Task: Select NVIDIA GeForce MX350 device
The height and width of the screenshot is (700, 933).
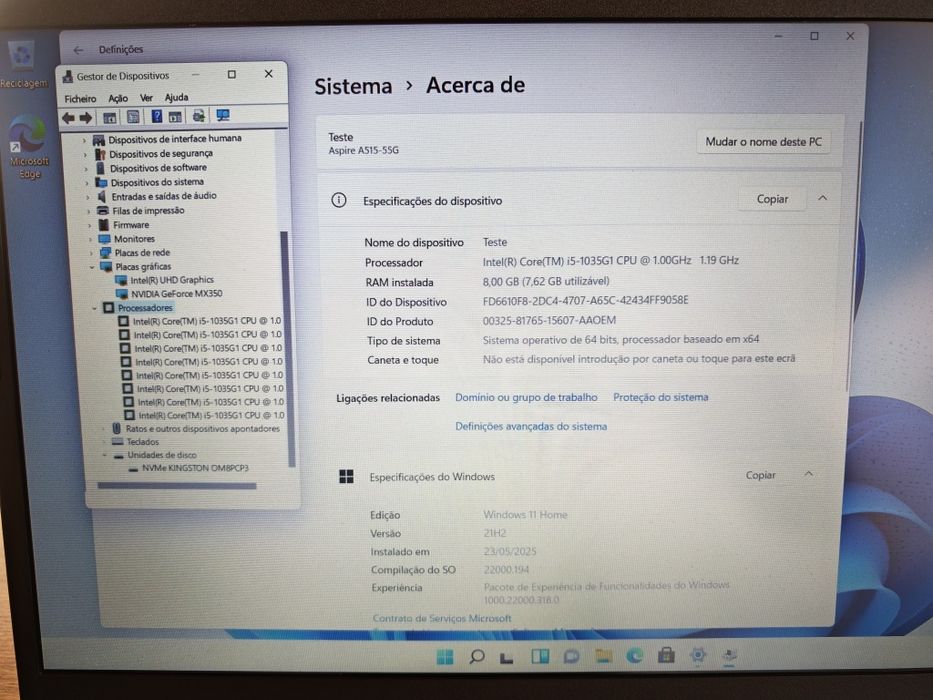Action: pyautogui.click(x=177, y=293)
